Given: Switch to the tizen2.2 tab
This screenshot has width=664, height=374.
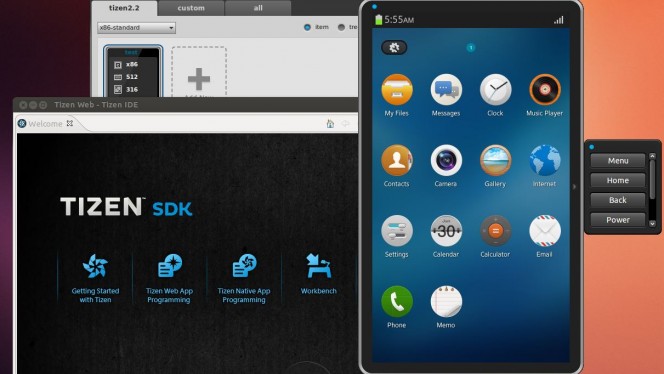Looking at the screenshot, I should tap(124, 8).
